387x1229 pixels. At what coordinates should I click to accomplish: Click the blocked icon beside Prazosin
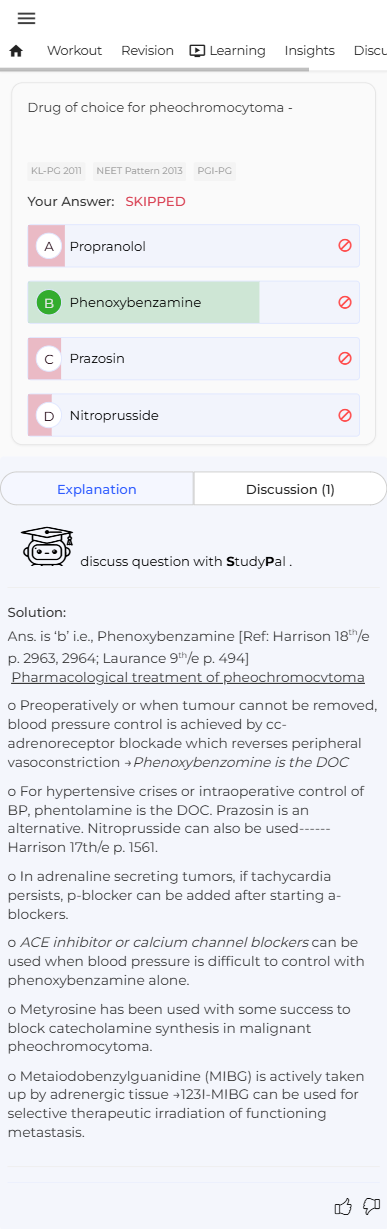click(345, 358)
